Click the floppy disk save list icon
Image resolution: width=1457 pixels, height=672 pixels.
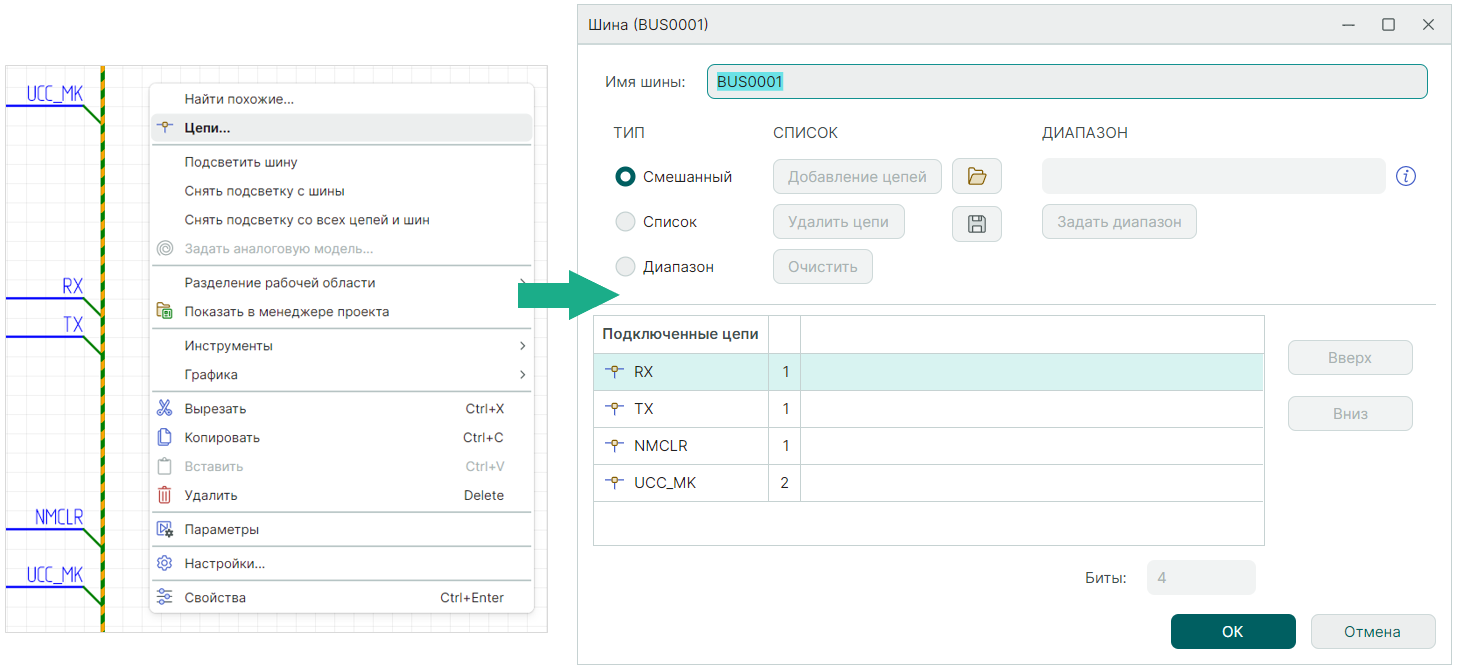click(976, 223)
